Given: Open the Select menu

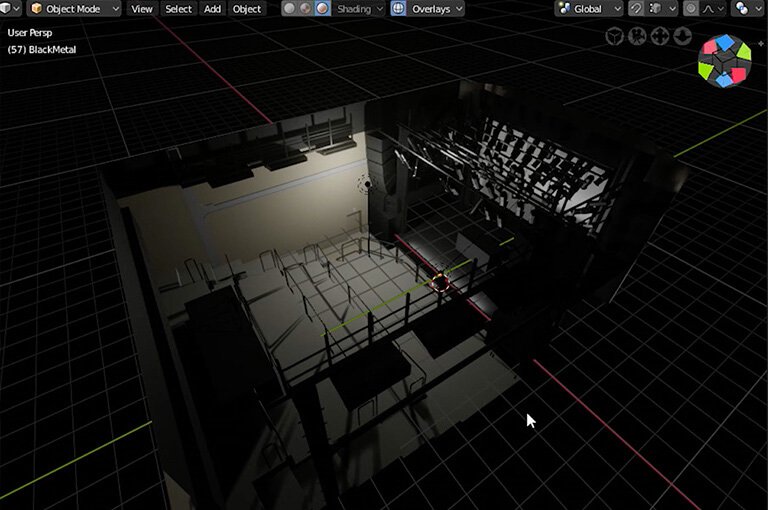Looking at the screenshot, I should 178,9.
